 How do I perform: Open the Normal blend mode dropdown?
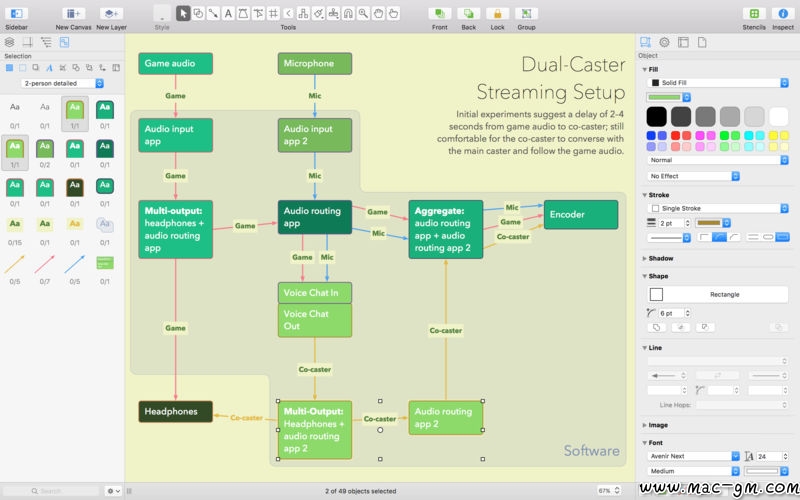click(717, 160)
